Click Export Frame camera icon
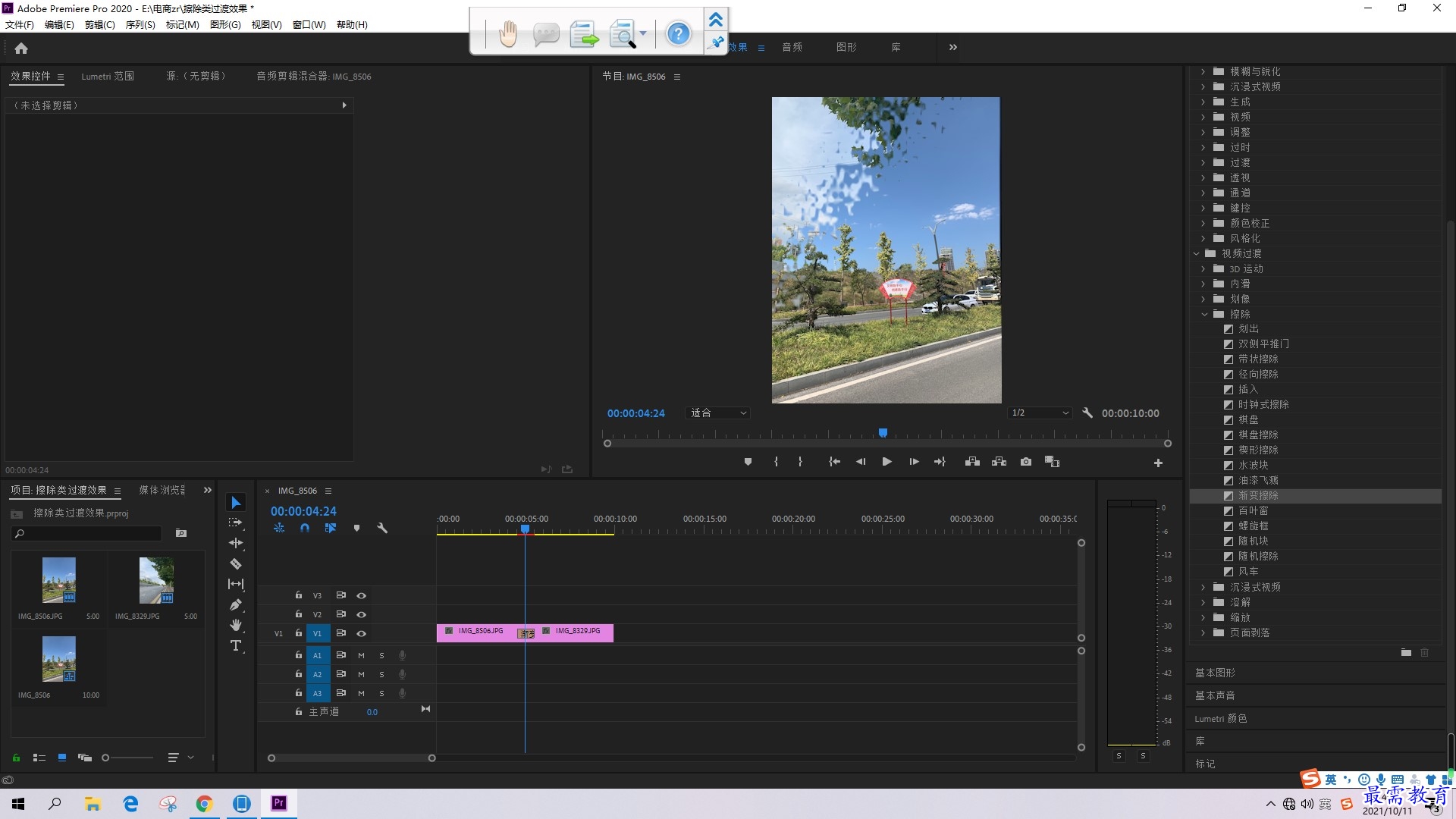Screen dimensions: 1456x819 tap(1026, 462)
